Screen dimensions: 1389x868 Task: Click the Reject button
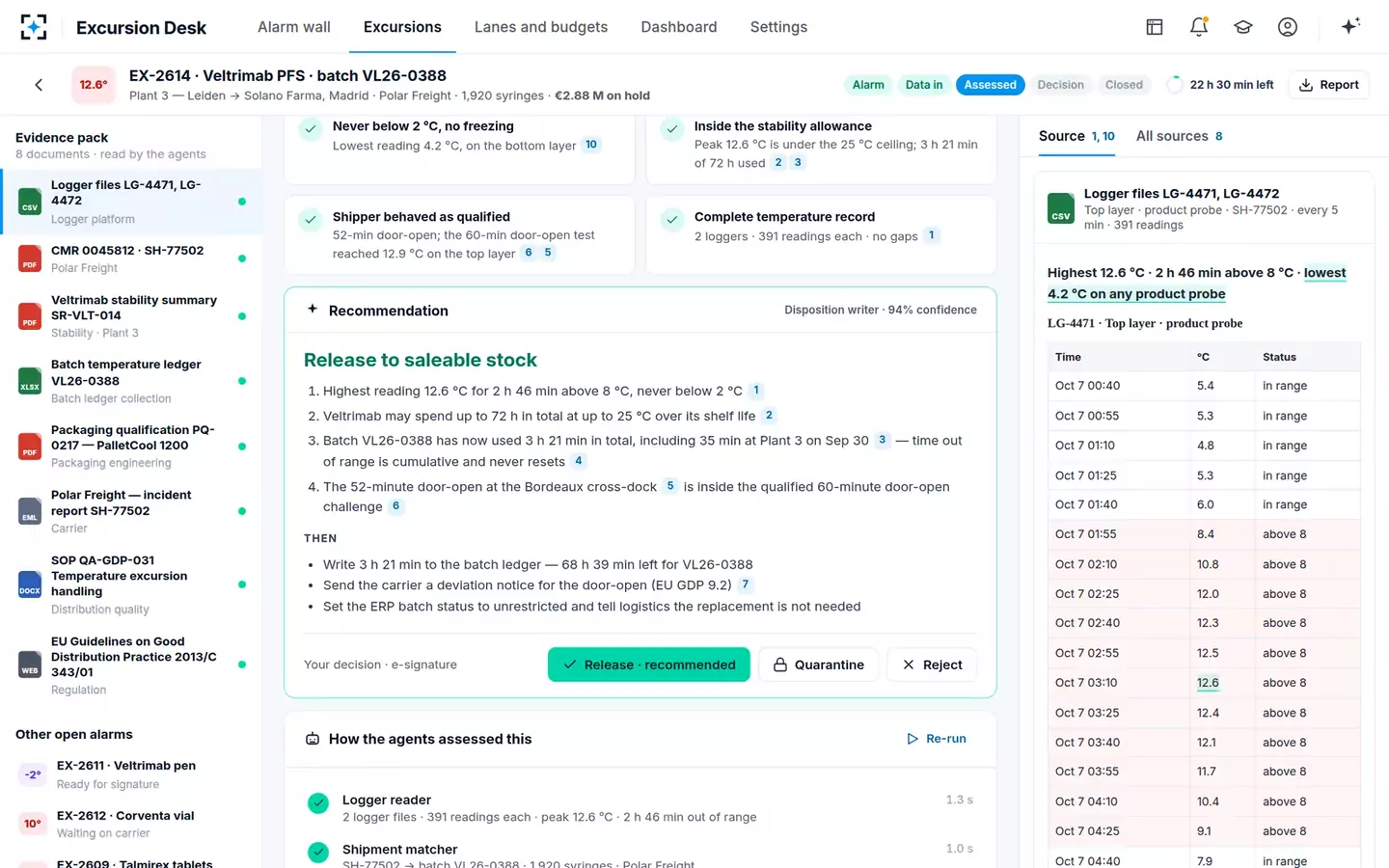tap(932, 665)
